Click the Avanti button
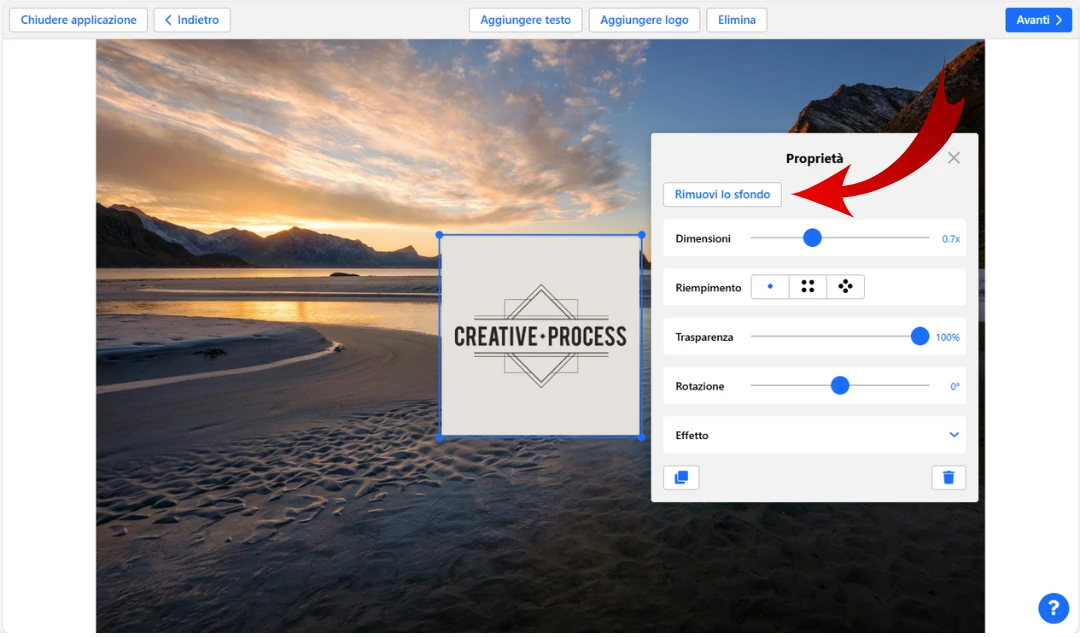The image size is (1080, 637). 1038,19
